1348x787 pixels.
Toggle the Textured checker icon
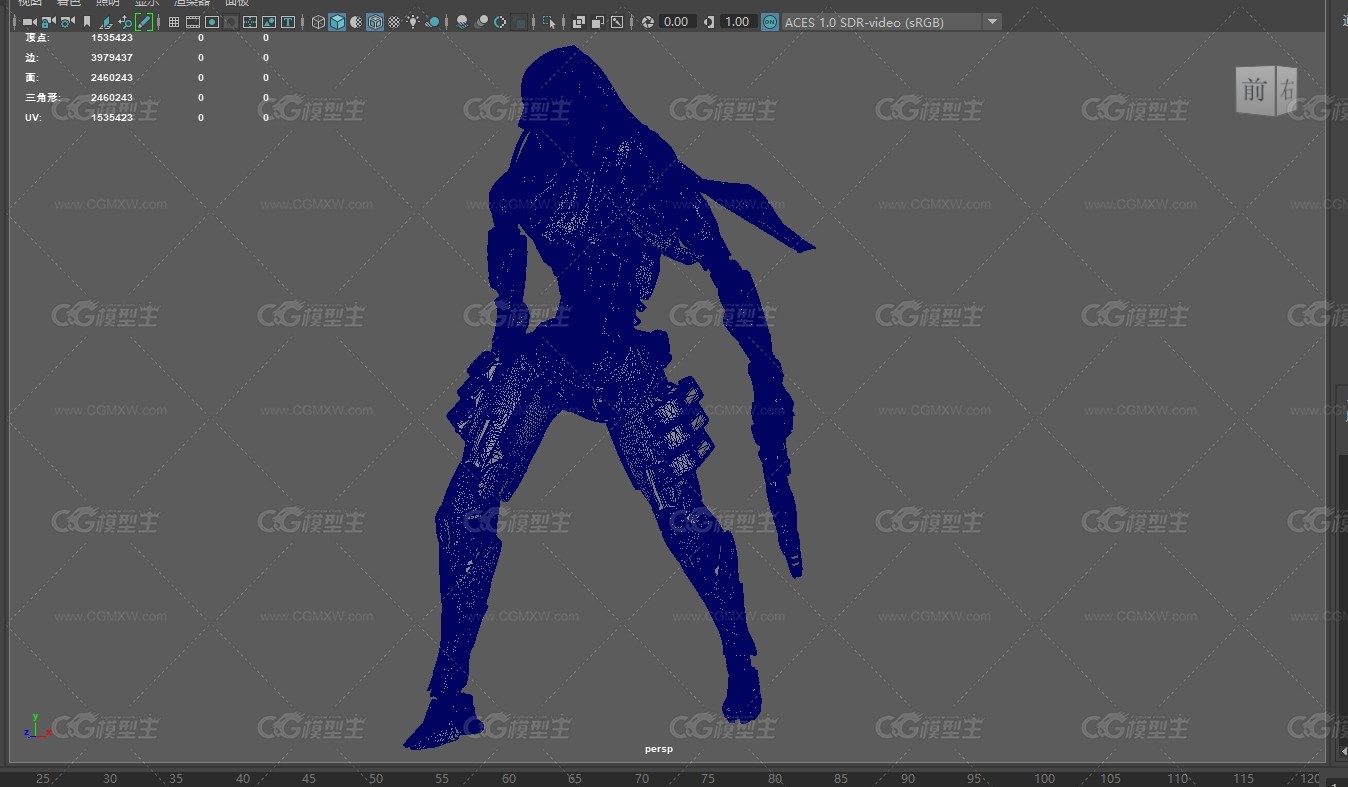pyautogui.click(x=394, y=21)
